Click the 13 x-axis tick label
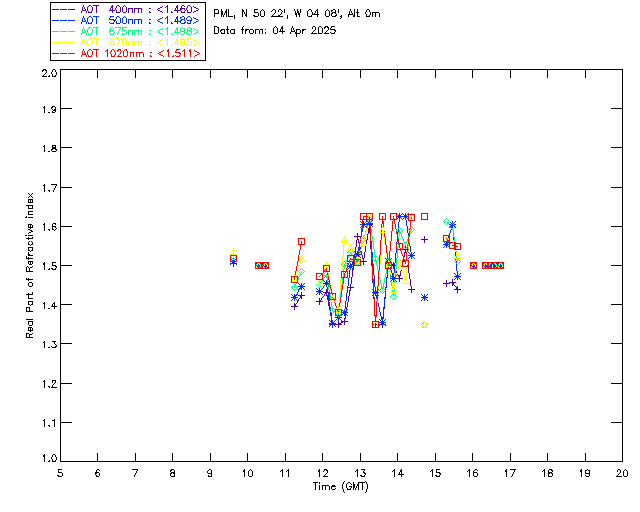The width and height of the screenshot is (640, 512). tap(360, 473)
